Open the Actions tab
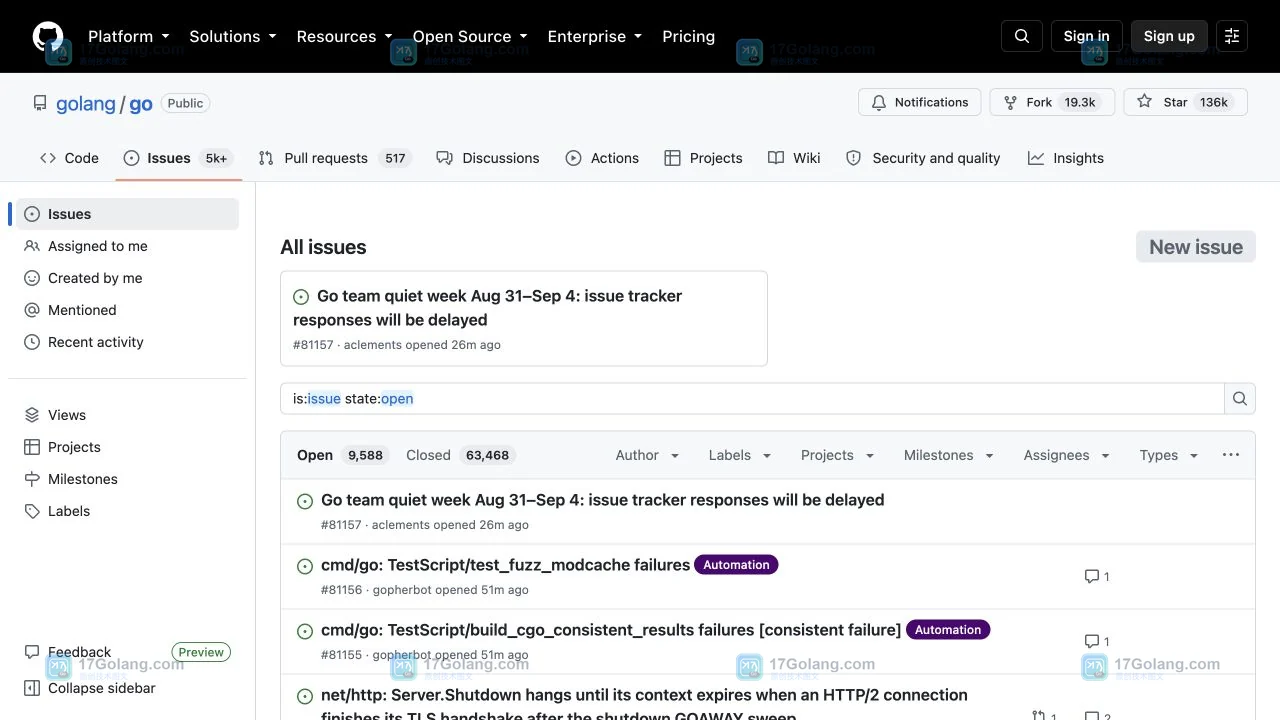The width and height of the screenshot is (1280, 720). point(602,158)
